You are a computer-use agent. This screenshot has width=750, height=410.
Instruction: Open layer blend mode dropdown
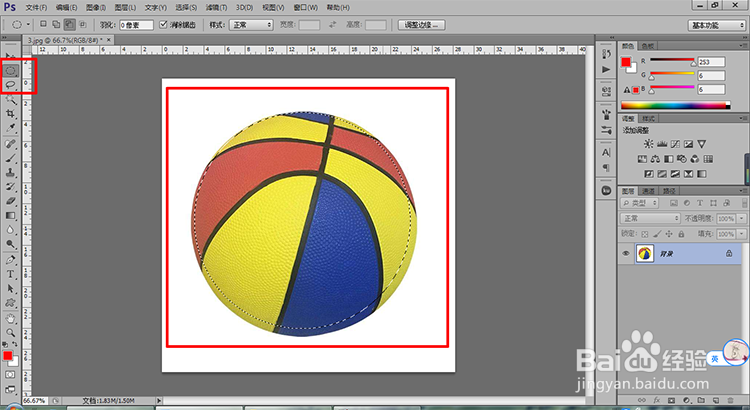click(650, 218)
